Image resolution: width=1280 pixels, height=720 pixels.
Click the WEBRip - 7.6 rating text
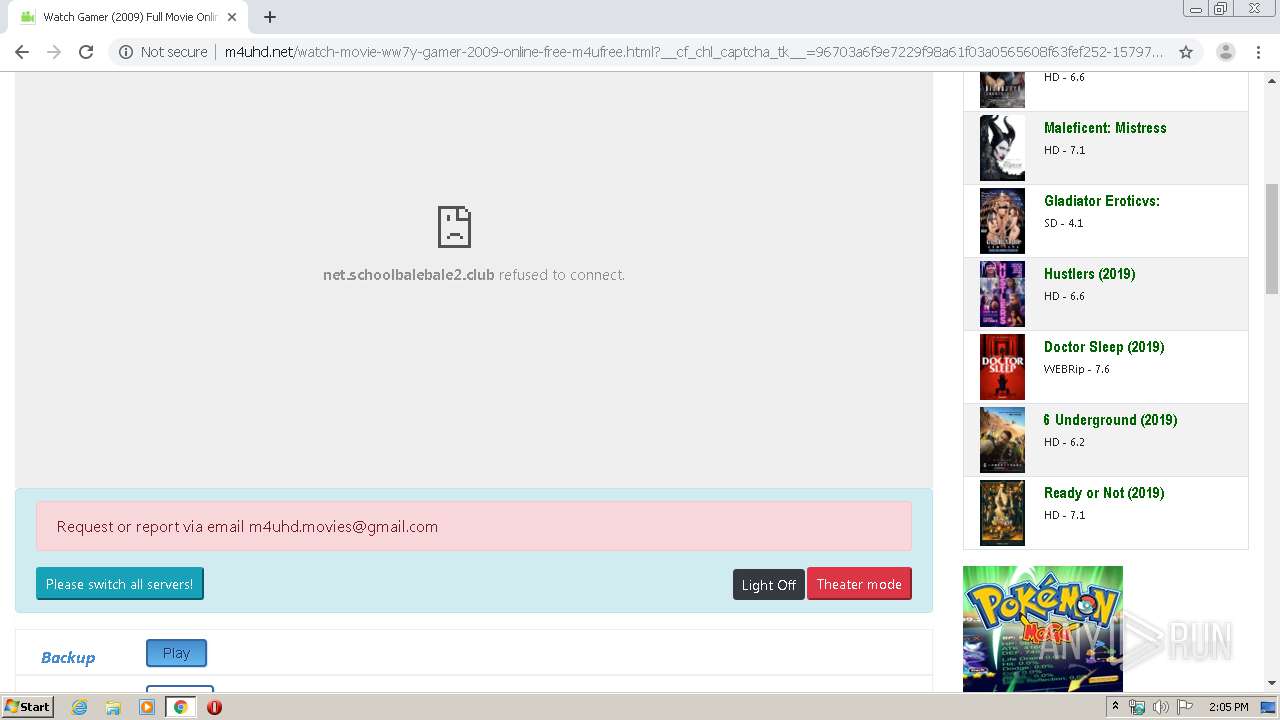pyautogui.click(x=1076, y=369)
